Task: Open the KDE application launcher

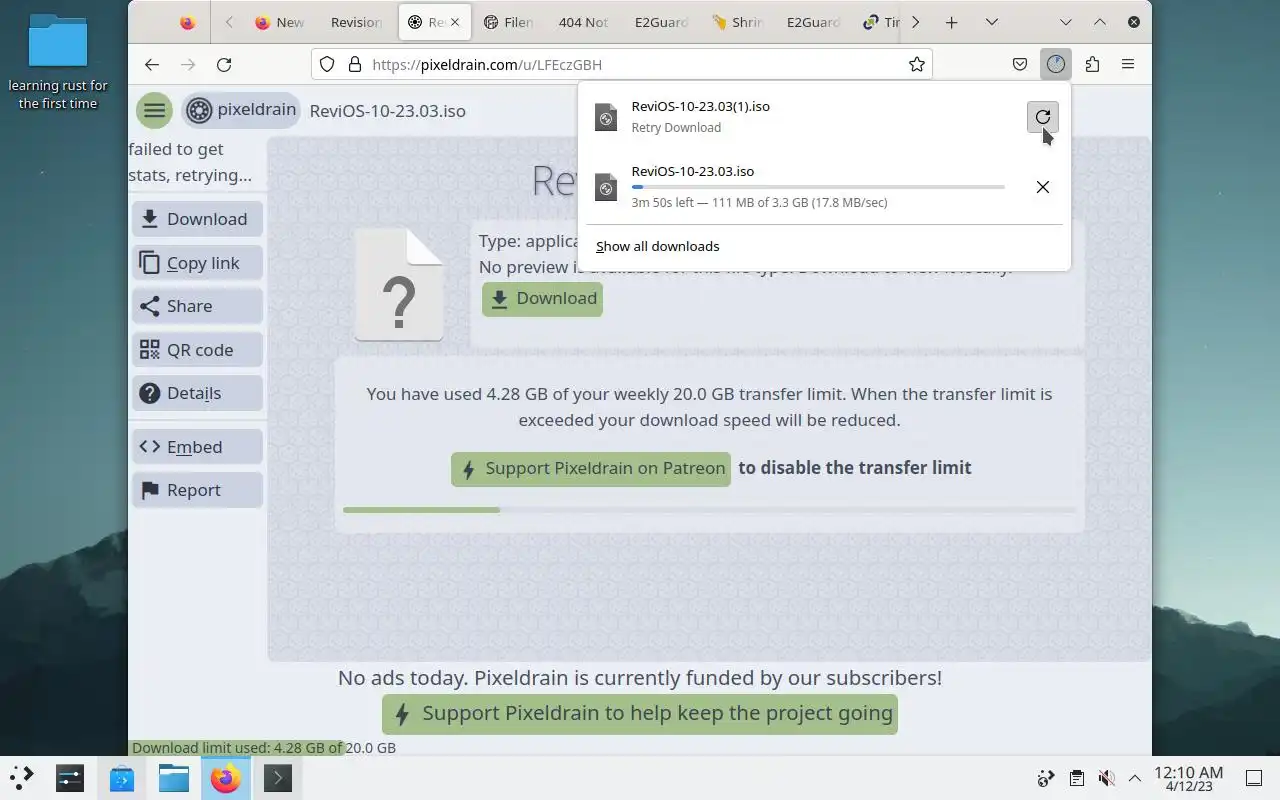Action: 21,777
